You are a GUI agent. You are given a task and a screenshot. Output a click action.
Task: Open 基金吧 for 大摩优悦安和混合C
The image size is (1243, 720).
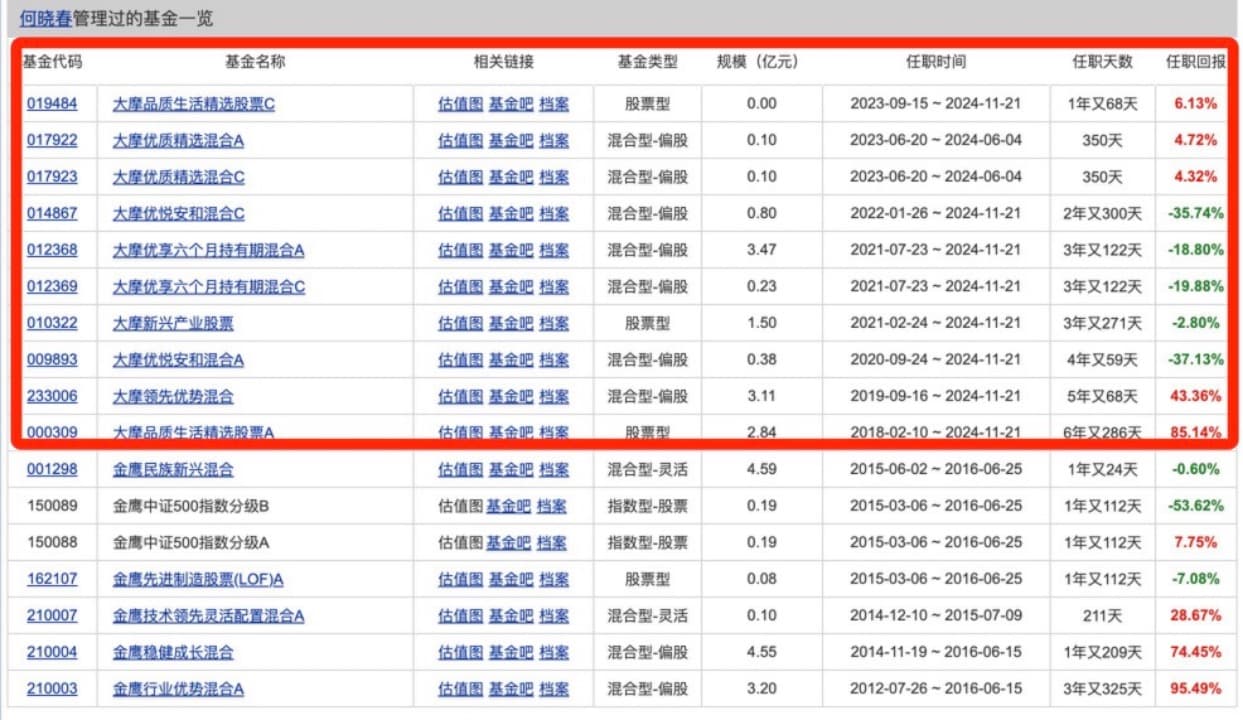click(x=510, y=213)
